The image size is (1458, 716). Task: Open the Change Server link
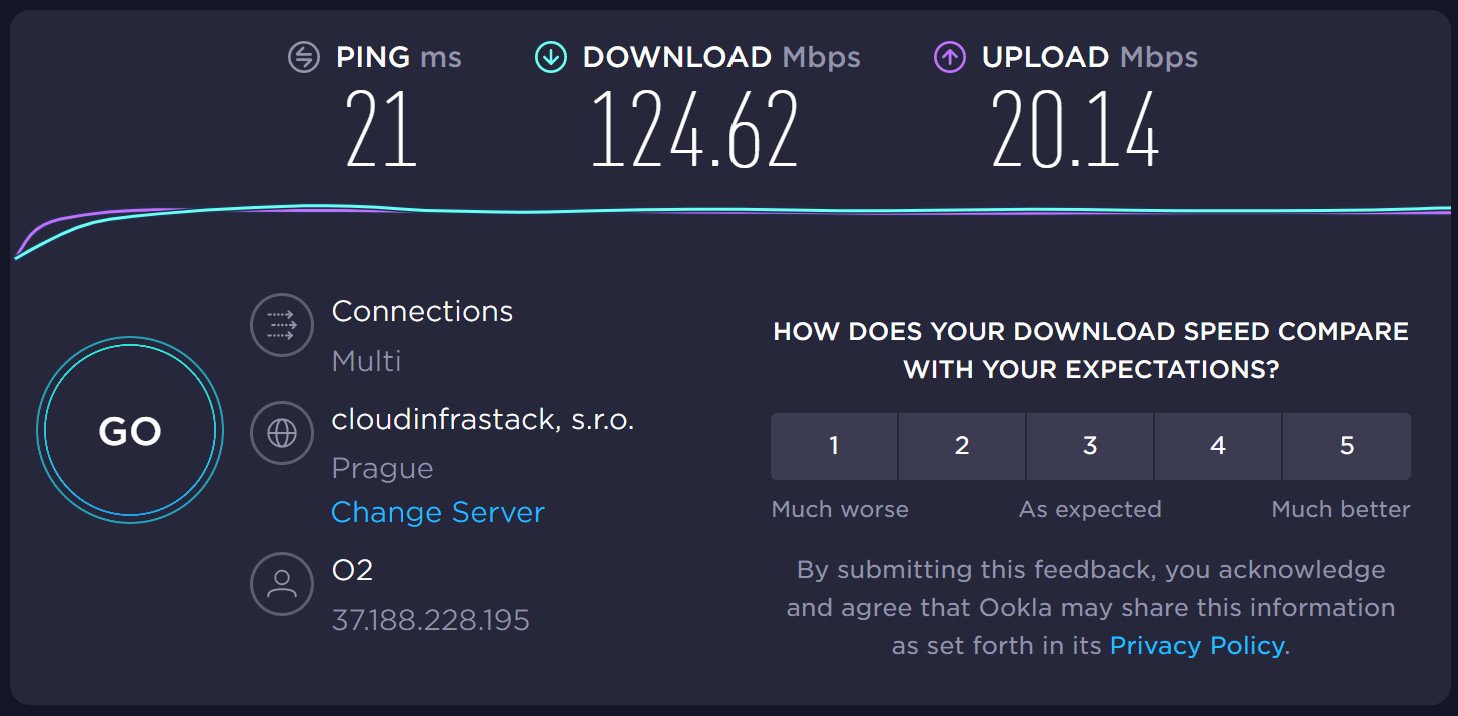pyautogui.click(x=438, y=512)
